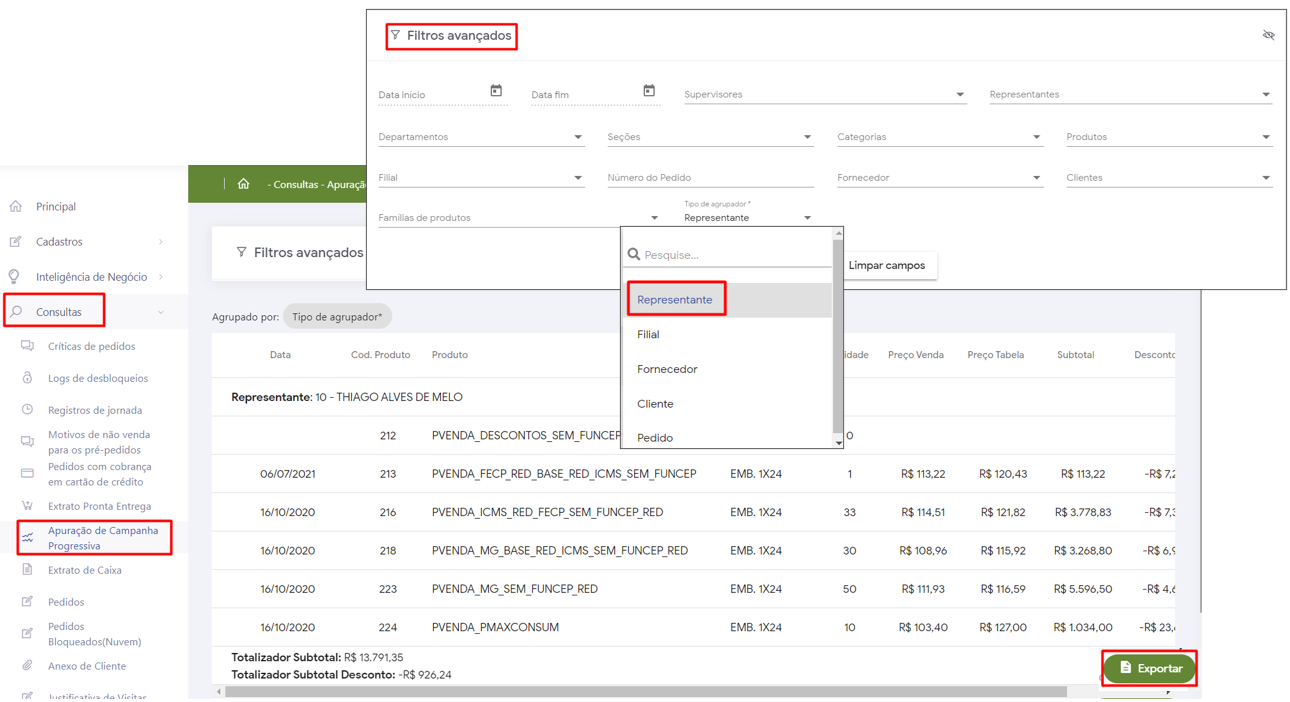Click the Logs de desbloqueios lock icon
The image size is (1290, 702).
click(x=27, y=378)
